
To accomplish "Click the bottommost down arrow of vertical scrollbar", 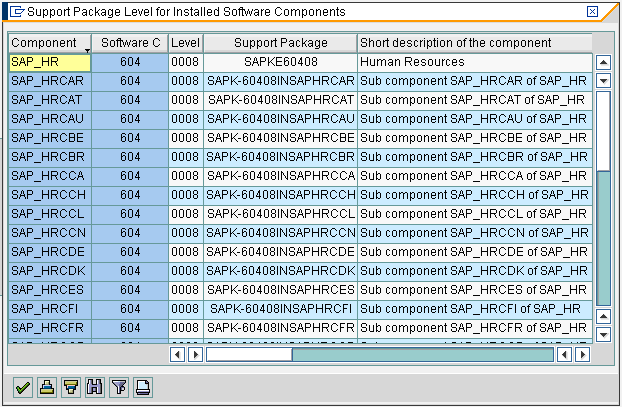I will coord(603,332).
